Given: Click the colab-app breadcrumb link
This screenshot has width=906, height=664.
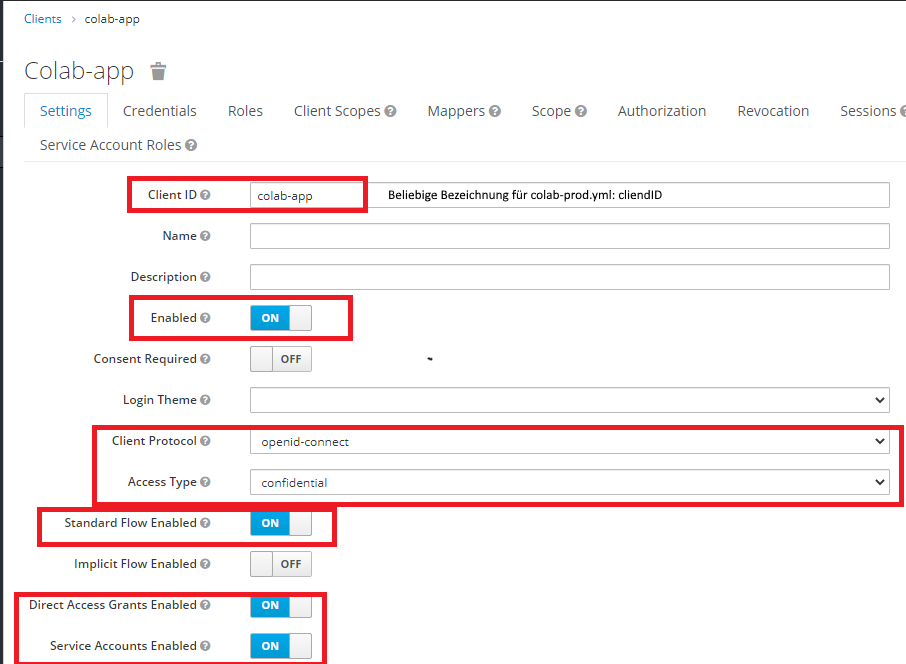Looking at the screenshot, I should point(112,18).
